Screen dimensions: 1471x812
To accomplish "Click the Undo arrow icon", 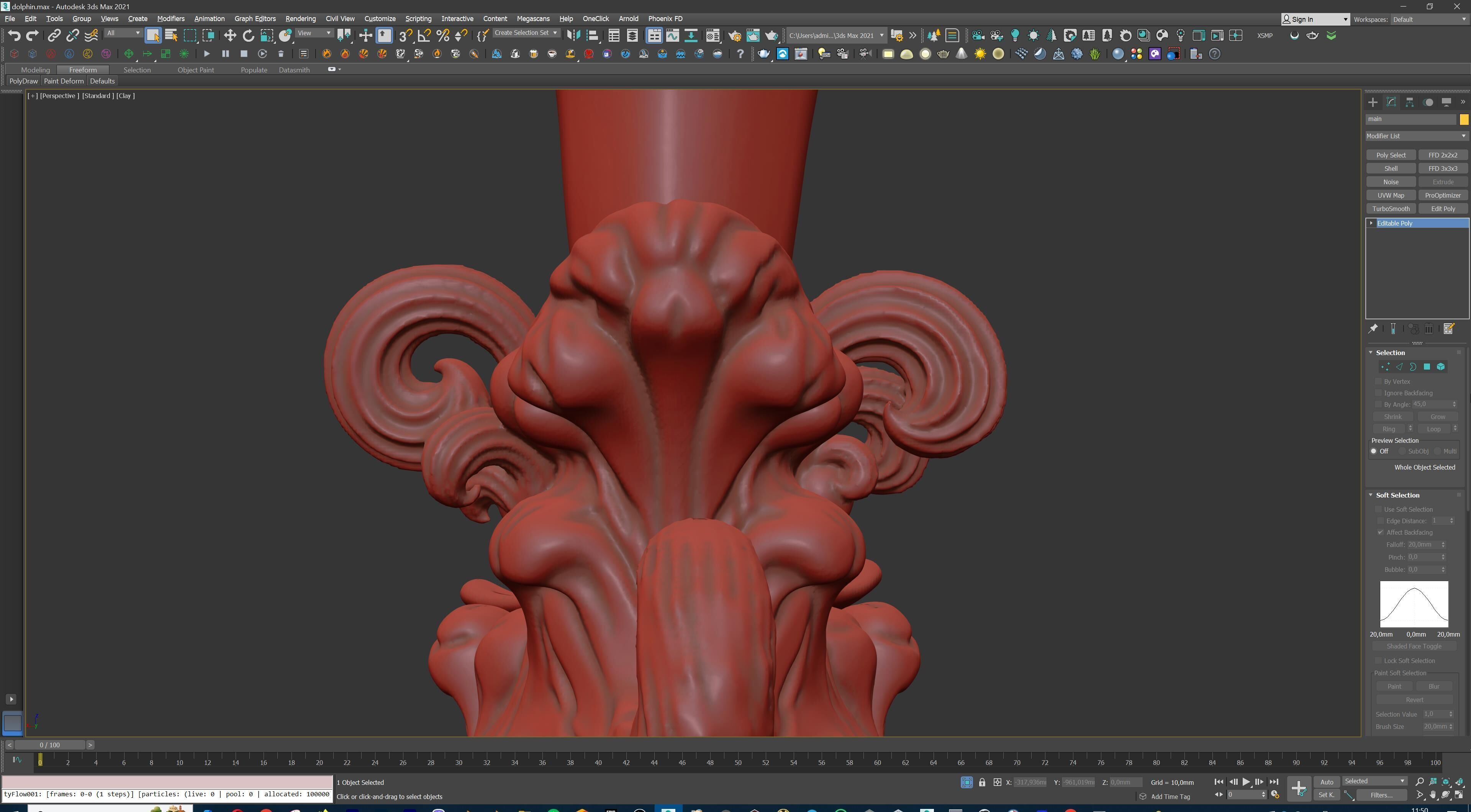I will click(14, 35).
